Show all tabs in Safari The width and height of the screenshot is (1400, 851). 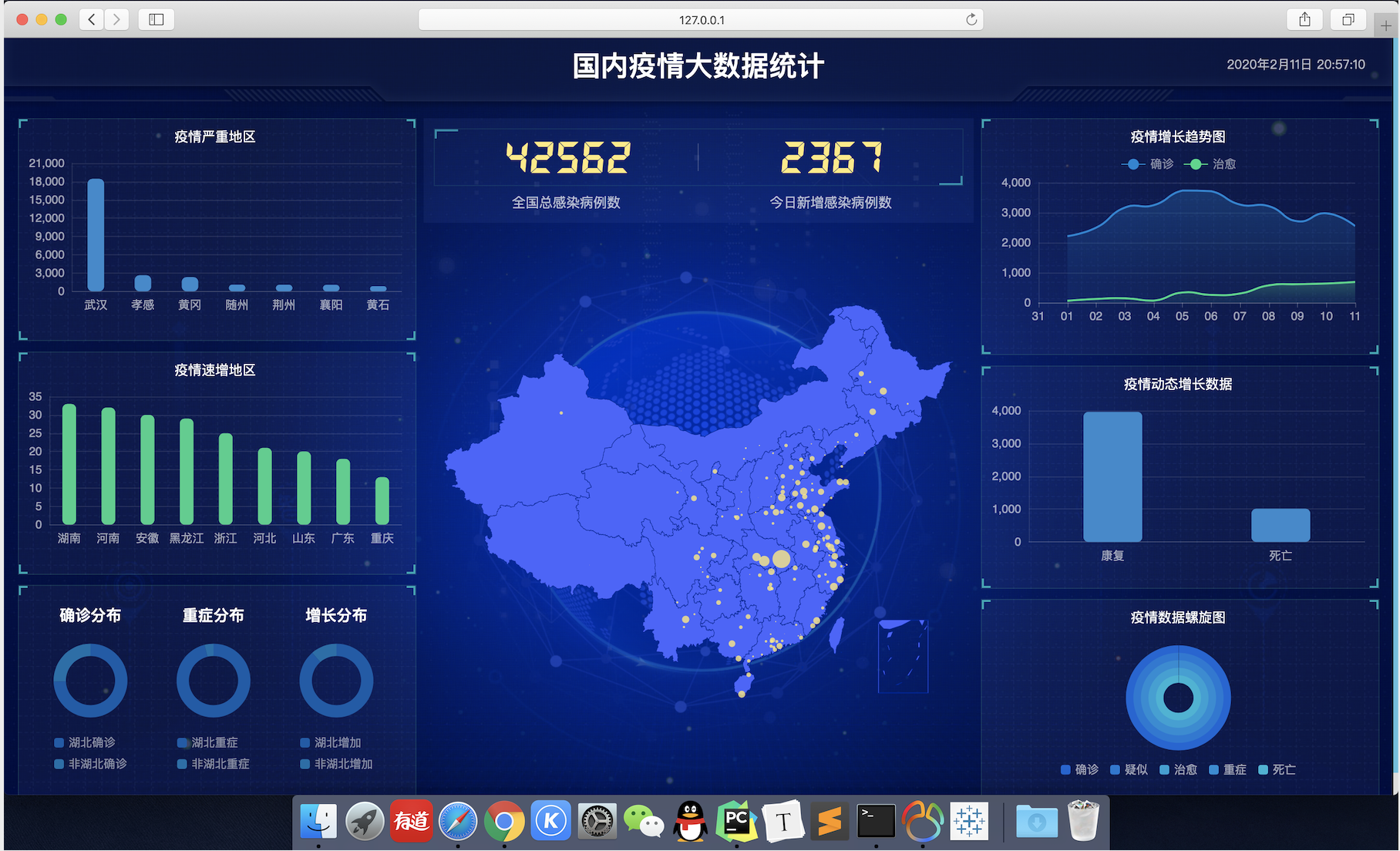[x=1348, y=19]
